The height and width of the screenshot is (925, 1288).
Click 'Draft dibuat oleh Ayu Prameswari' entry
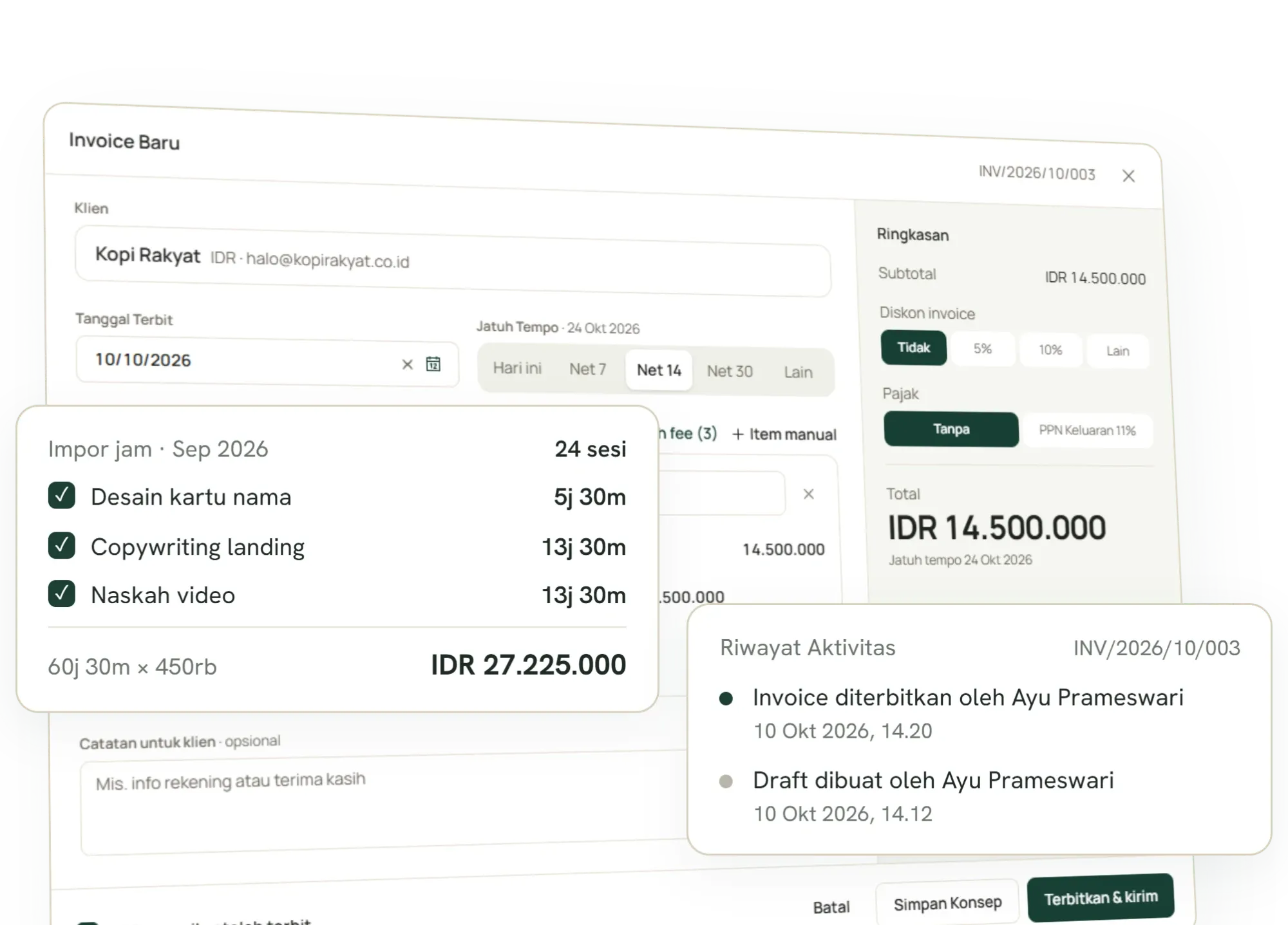(933, 780)
